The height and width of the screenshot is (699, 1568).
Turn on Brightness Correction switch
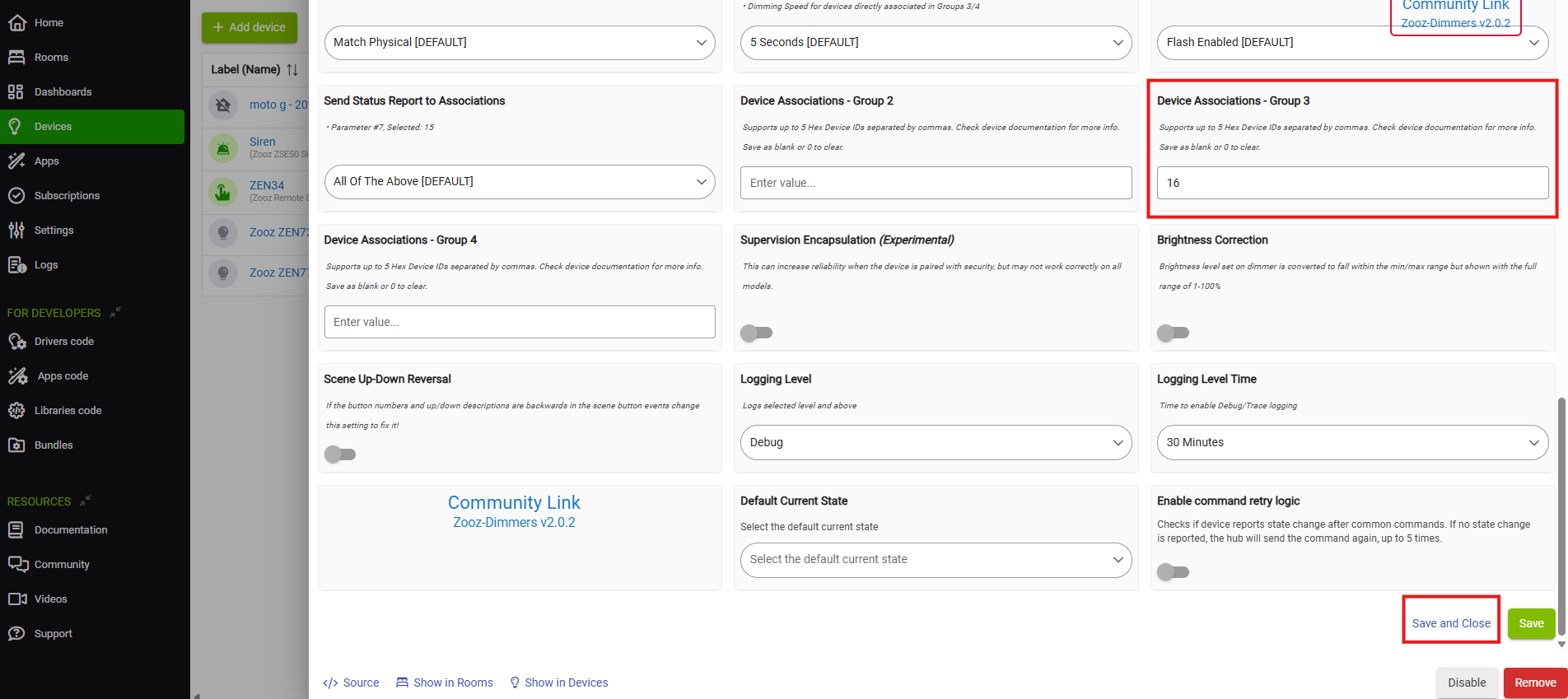(1173, 333)
